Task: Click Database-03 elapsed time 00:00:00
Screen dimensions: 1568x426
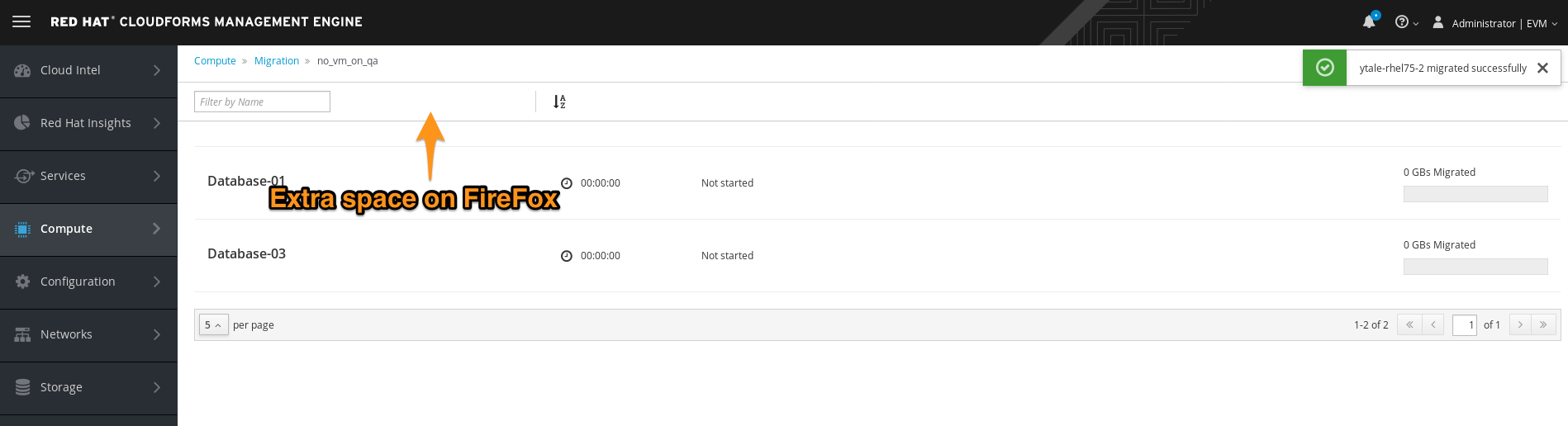Action: click(601, 256)
